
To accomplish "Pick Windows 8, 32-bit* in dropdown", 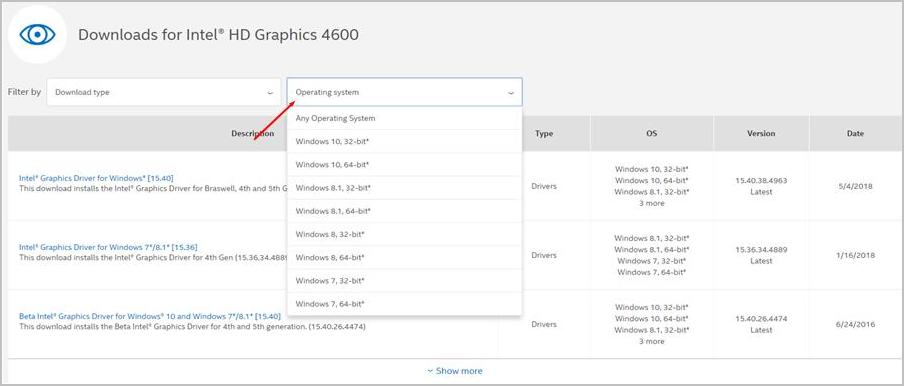I will pos(405,234).
